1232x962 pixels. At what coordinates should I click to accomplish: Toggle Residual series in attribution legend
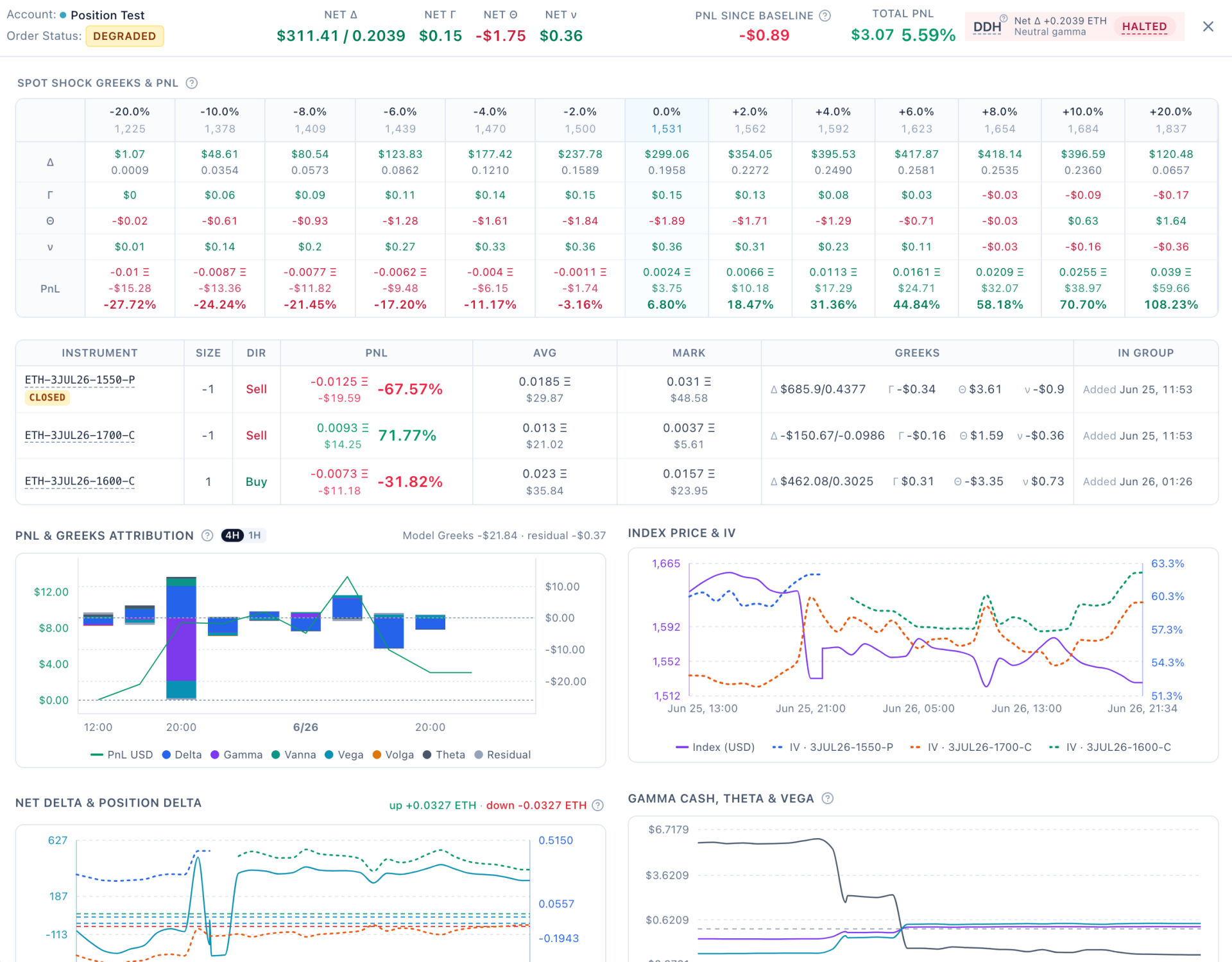point(502,755)
